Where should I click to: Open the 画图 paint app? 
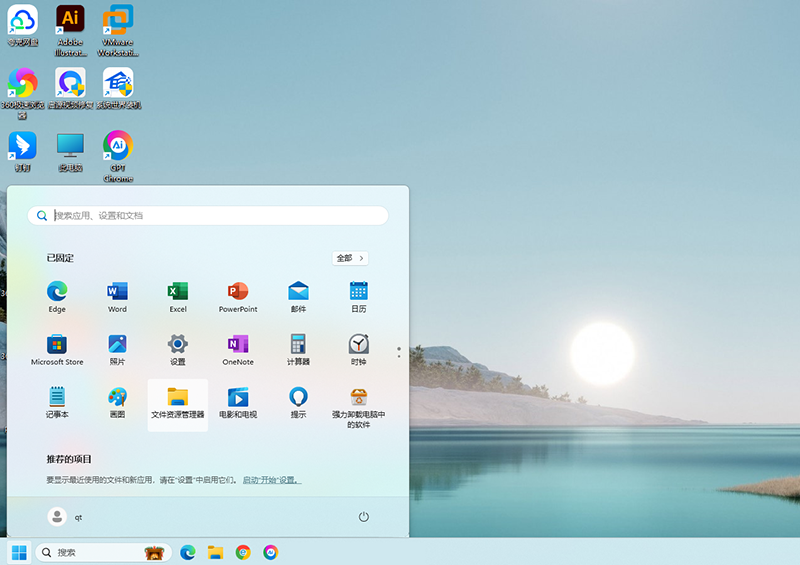tap(117, 403)
